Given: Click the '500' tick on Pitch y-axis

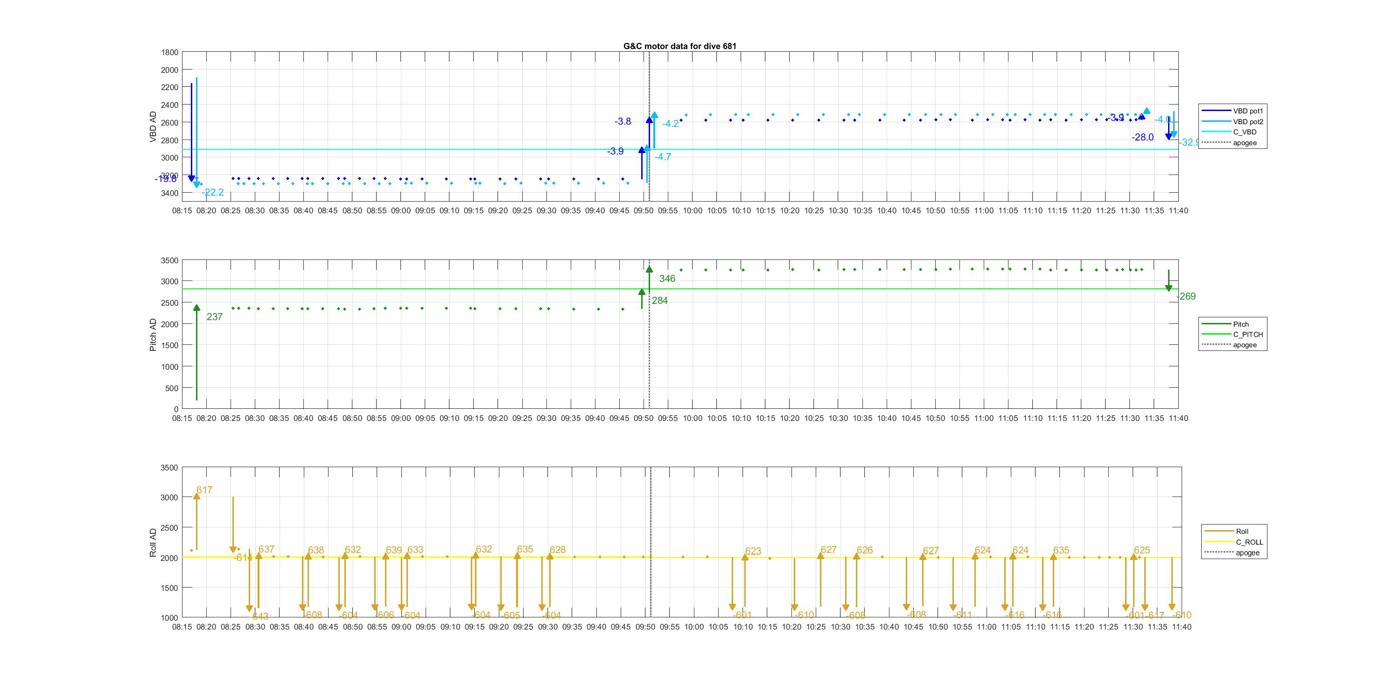Looking at the screenshot, I should click(172, 388).
